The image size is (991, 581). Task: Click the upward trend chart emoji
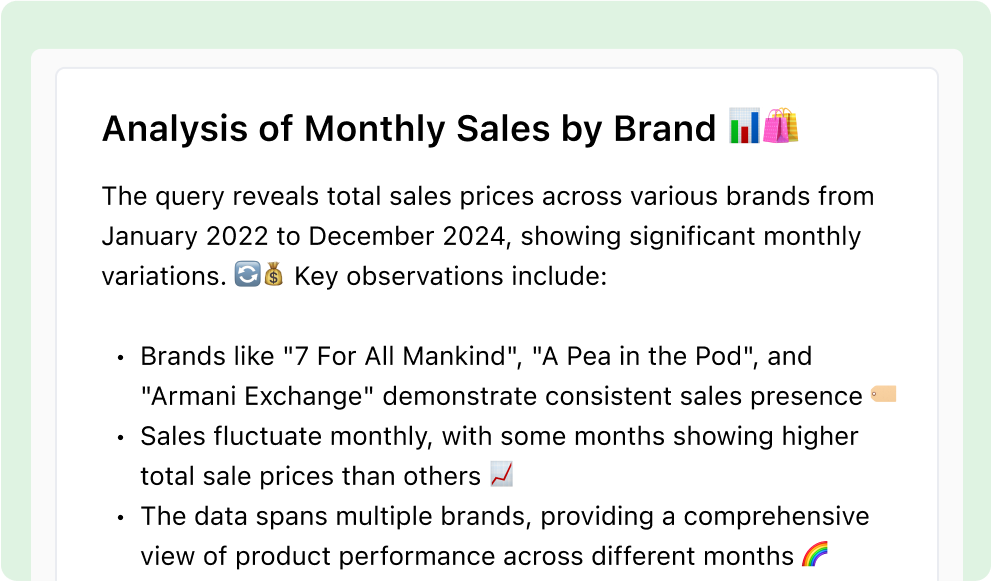[502, 475]
